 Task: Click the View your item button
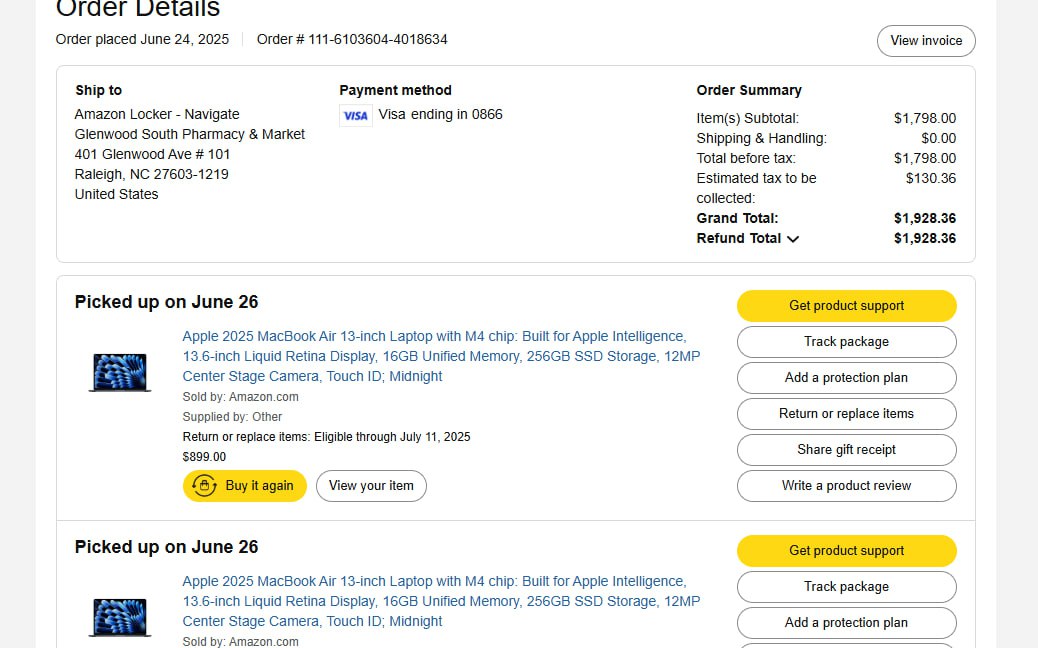(x=371, y=486)
